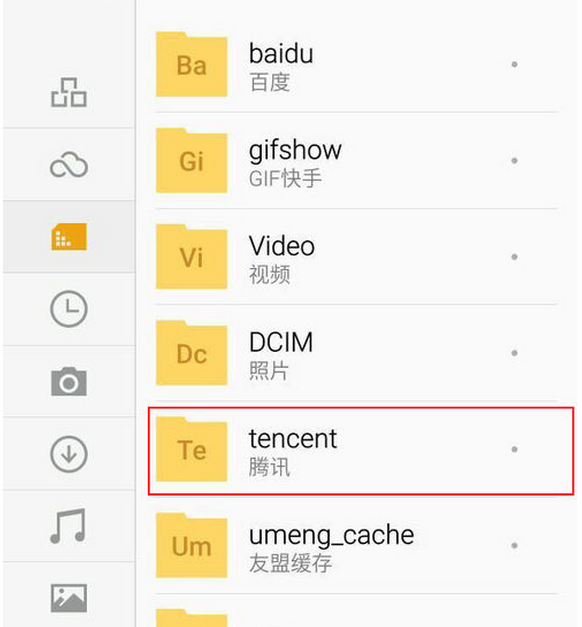Open the camera category icon
The width and height of the screenshot is (582, 627).
click(69, 381)
